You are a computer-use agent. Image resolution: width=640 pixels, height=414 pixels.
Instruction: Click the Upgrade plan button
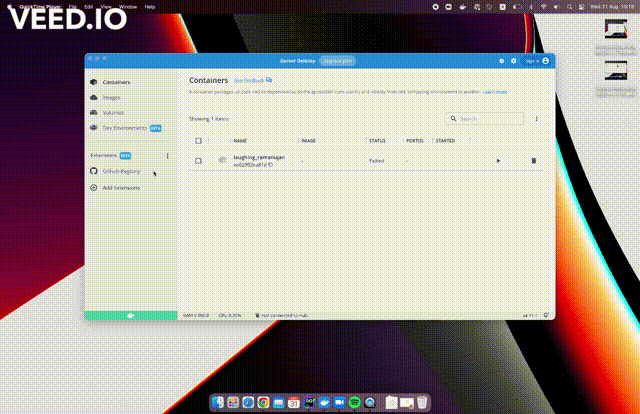point(338,61)
